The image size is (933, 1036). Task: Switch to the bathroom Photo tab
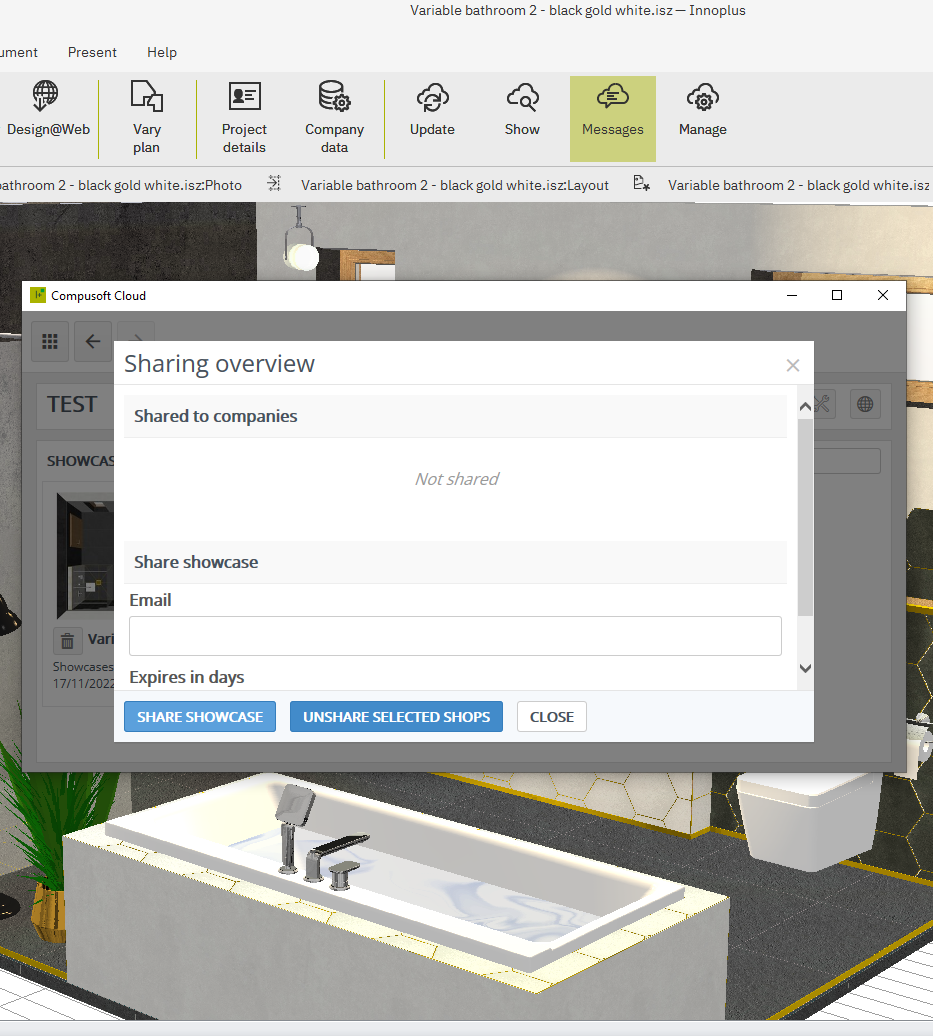pos(121,185)
